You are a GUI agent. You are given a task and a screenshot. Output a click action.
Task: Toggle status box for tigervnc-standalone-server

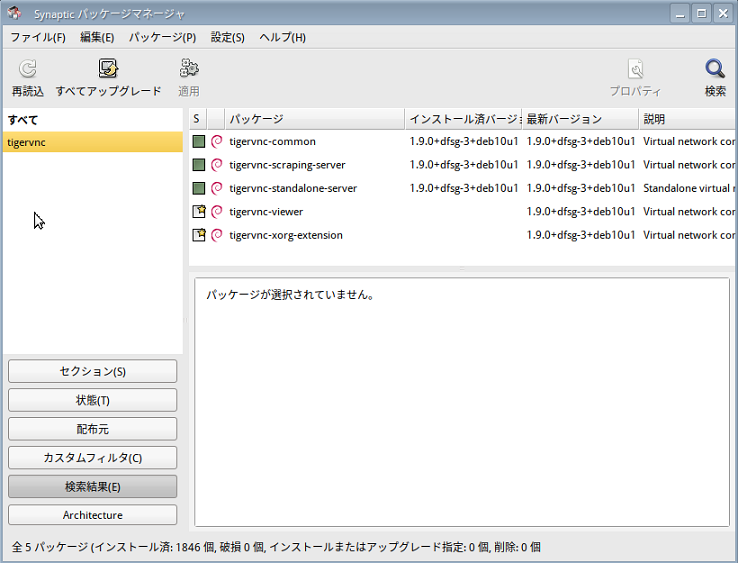pyautogui.click(x=199, y=188)
